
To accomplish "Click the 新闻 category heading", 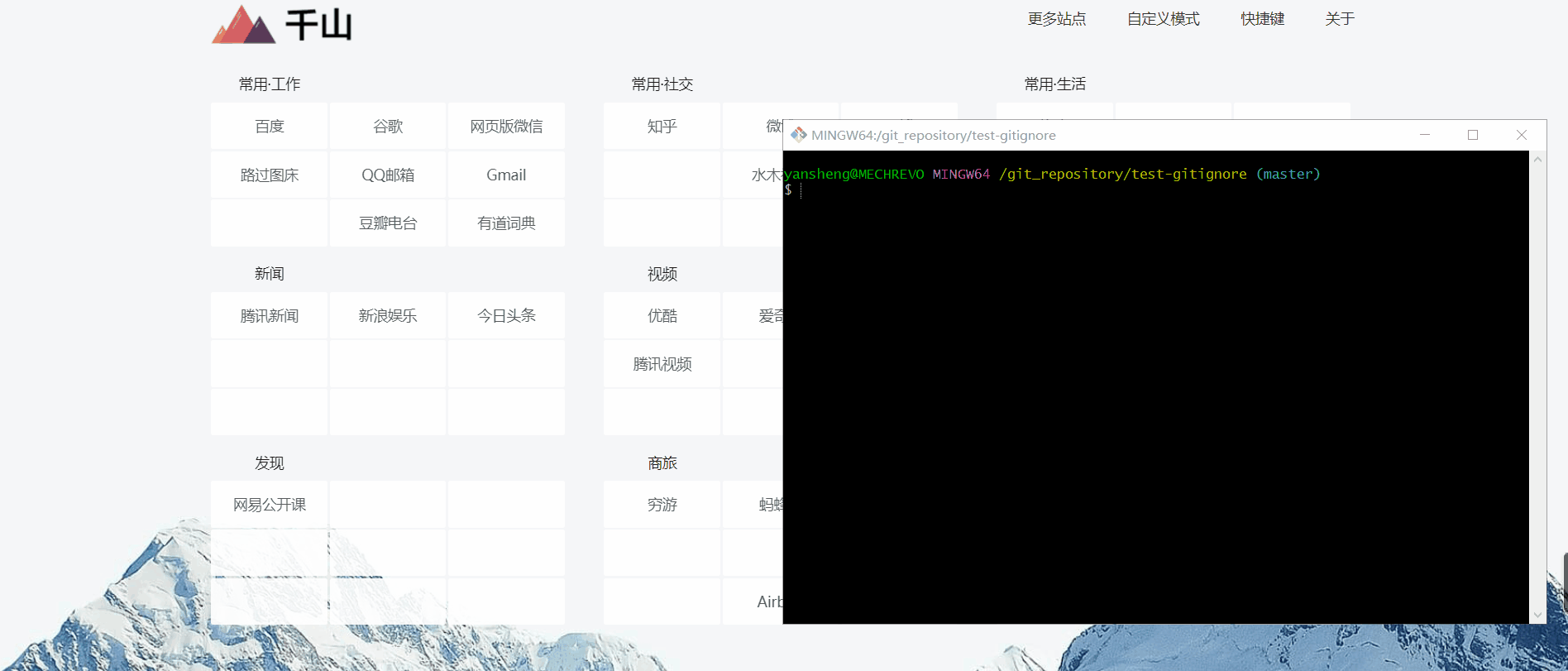I will (270, 274).
